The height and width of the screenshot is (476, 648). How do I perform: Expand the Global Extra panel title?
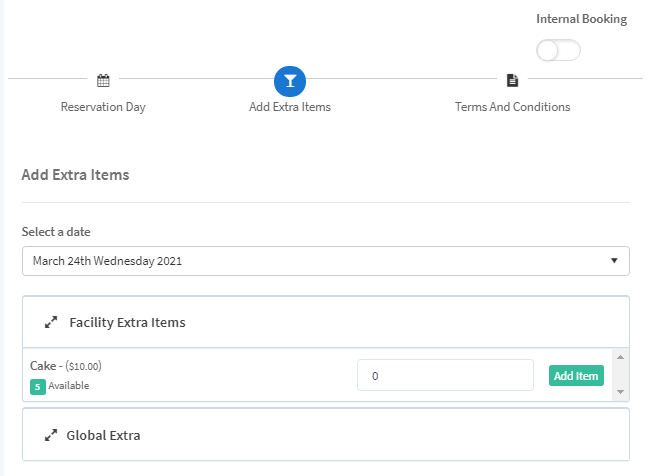click(103, 436)
